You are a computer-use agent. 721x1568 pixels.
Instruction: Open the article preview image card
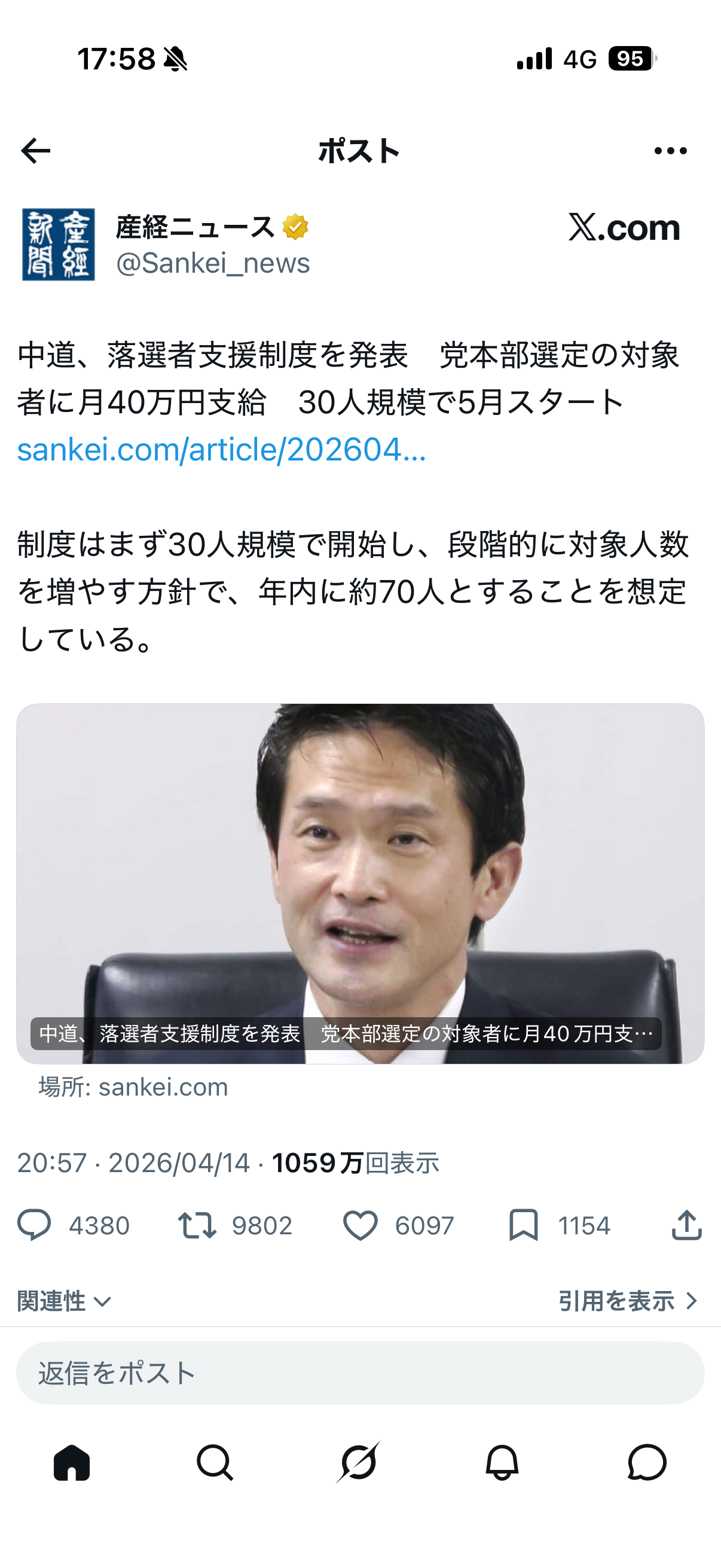(360, 884)
